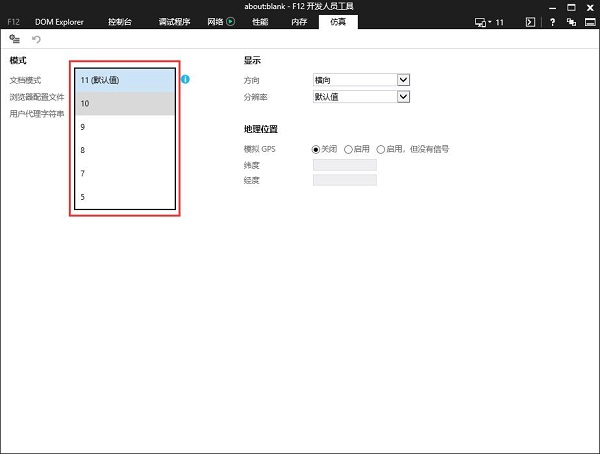Screen dimensions: 600x454
Task: Click the unpin tools window icon
Action: 571,22
